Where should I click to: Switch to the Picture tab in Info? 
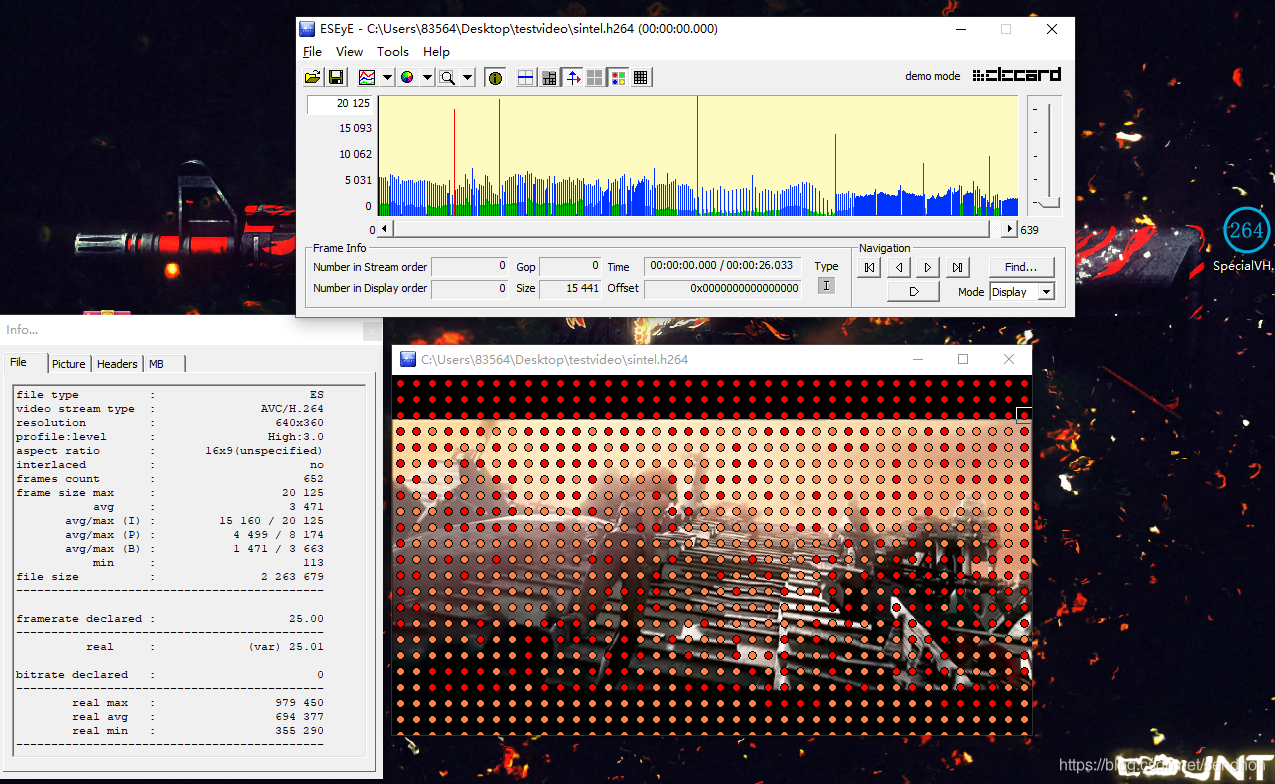click(x=69, y=364)
